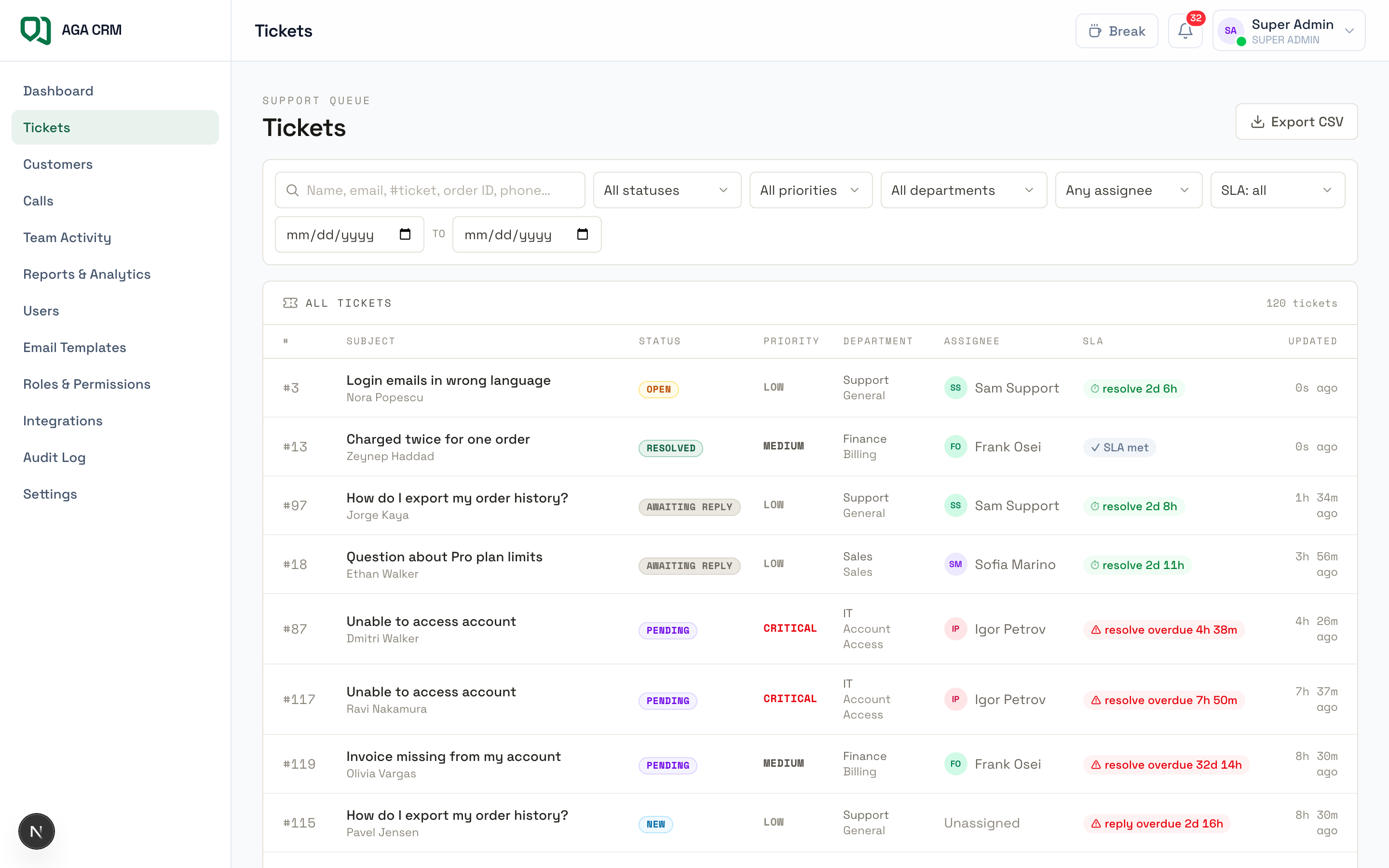Click the start date field
The height and width of the screenshot is (868, 1389).
349,234
